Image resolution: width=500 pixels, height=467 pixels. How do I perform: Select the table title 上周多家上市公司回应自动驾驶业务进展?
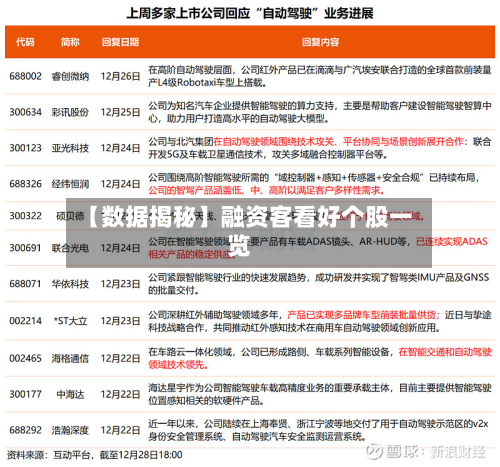250,13
